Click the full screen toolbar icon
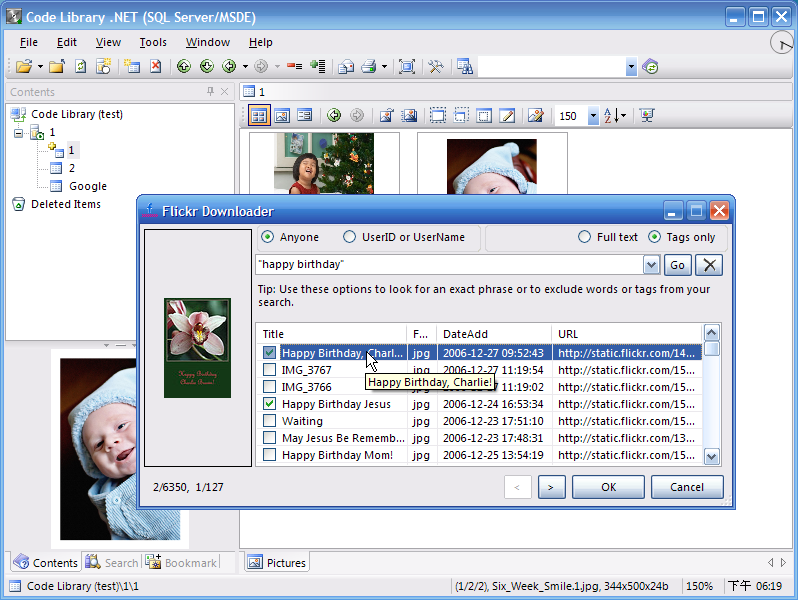This screenshot has width=798, height=600. pos(407,67)
